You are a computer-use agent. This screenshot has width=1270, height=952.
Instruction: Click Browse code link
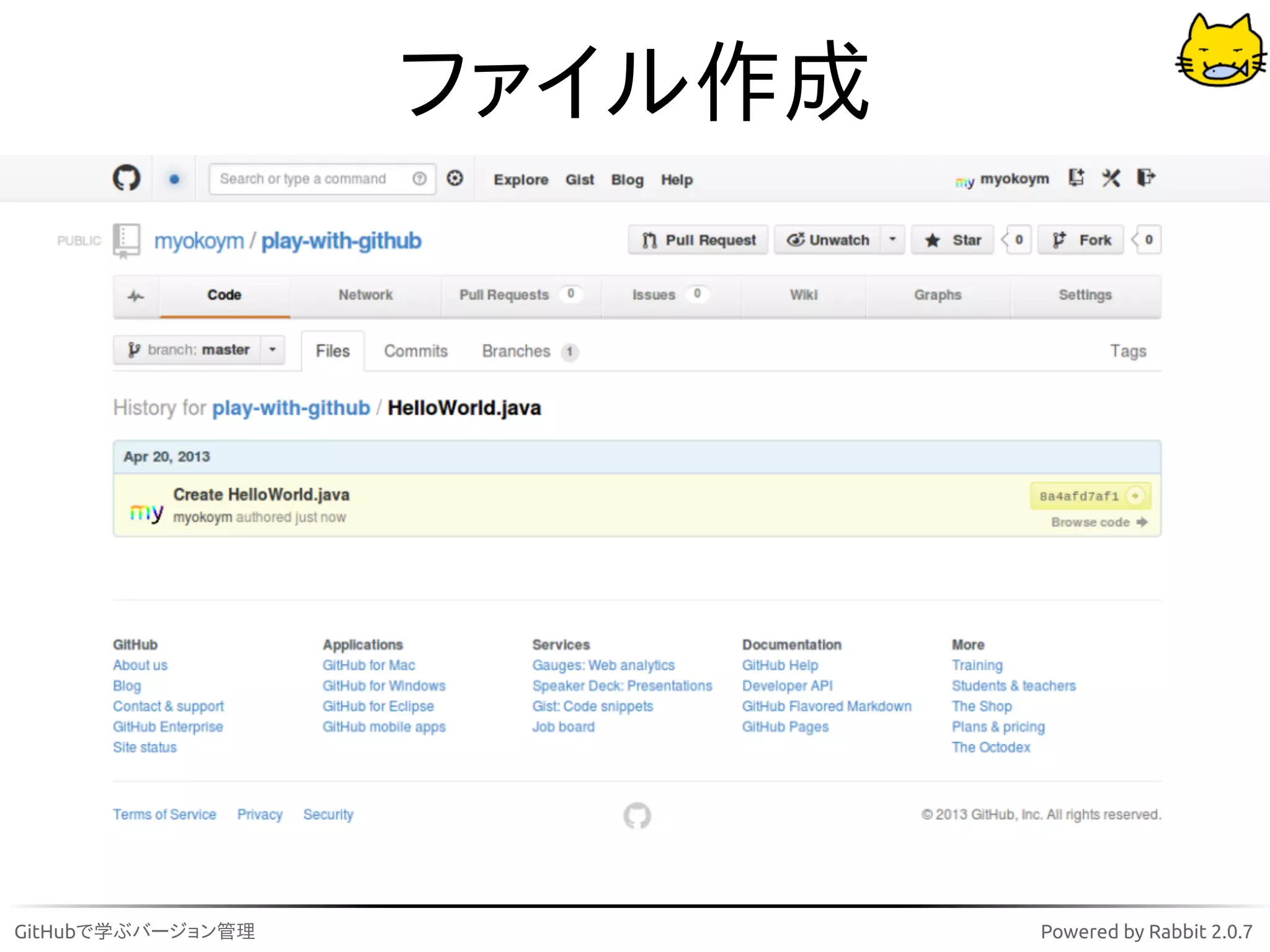point(1099,522)
